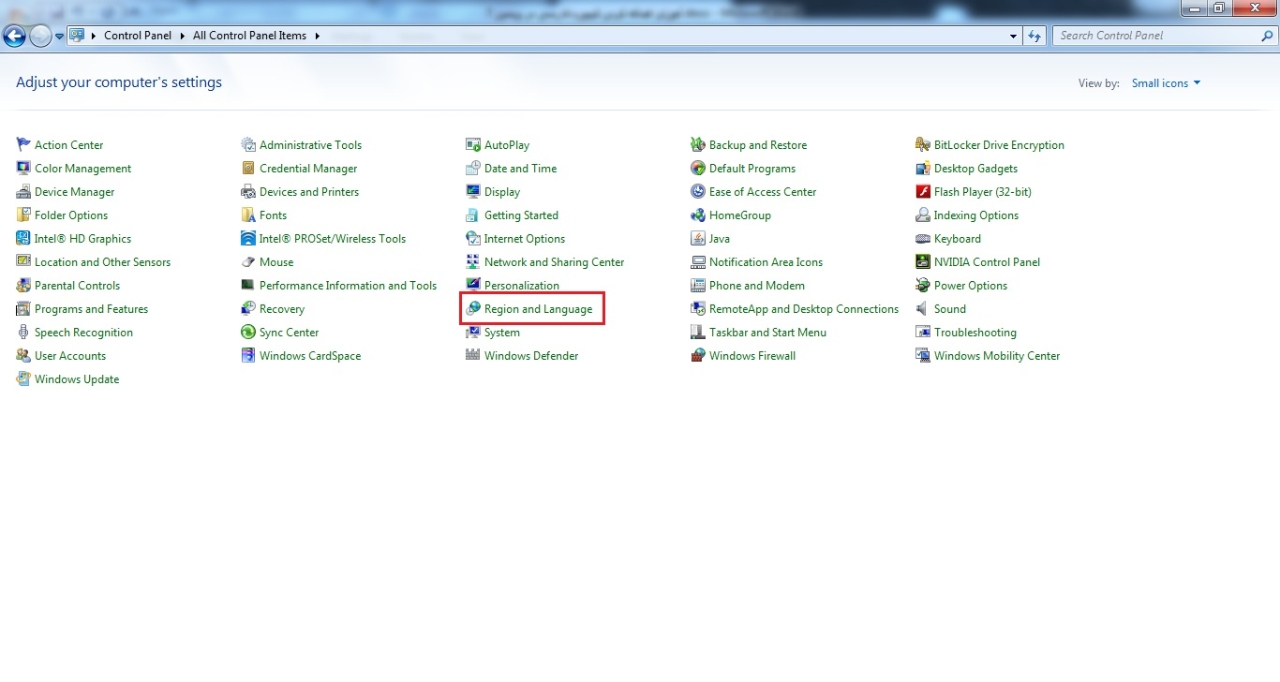The width and height of the screenshot is (1280, 682).
Task: Open the Date and Time icon
Action: tap(473, 168)
